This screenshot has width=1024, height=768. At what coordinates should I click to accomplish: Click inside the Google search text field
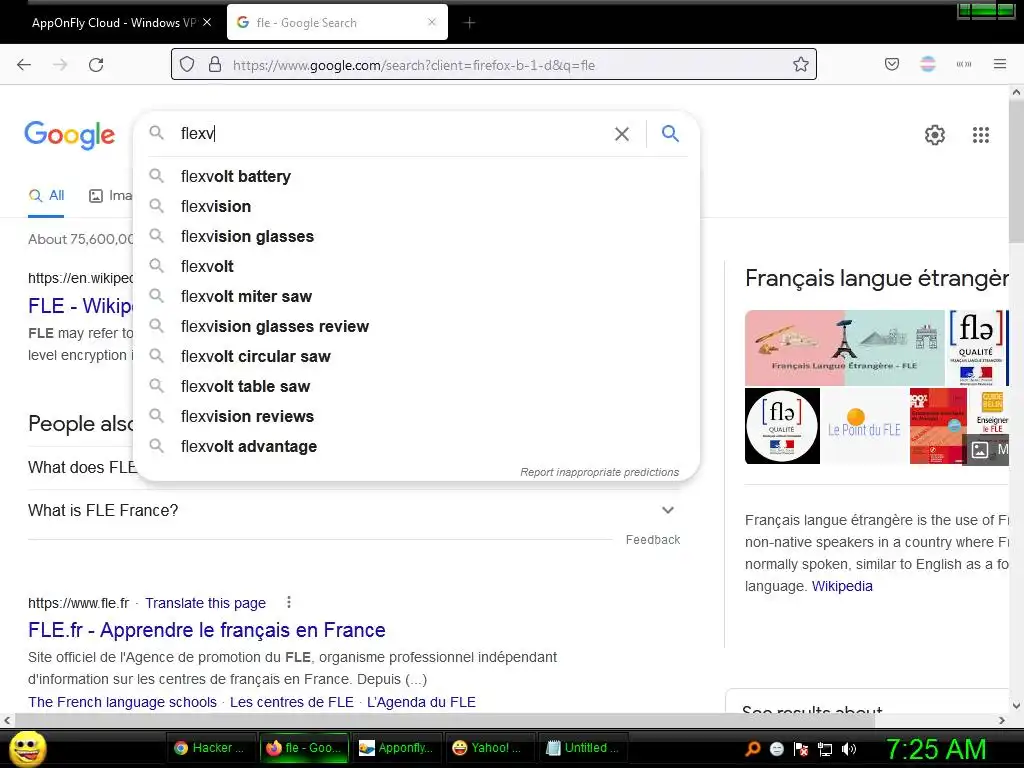[x=392, y=134]
